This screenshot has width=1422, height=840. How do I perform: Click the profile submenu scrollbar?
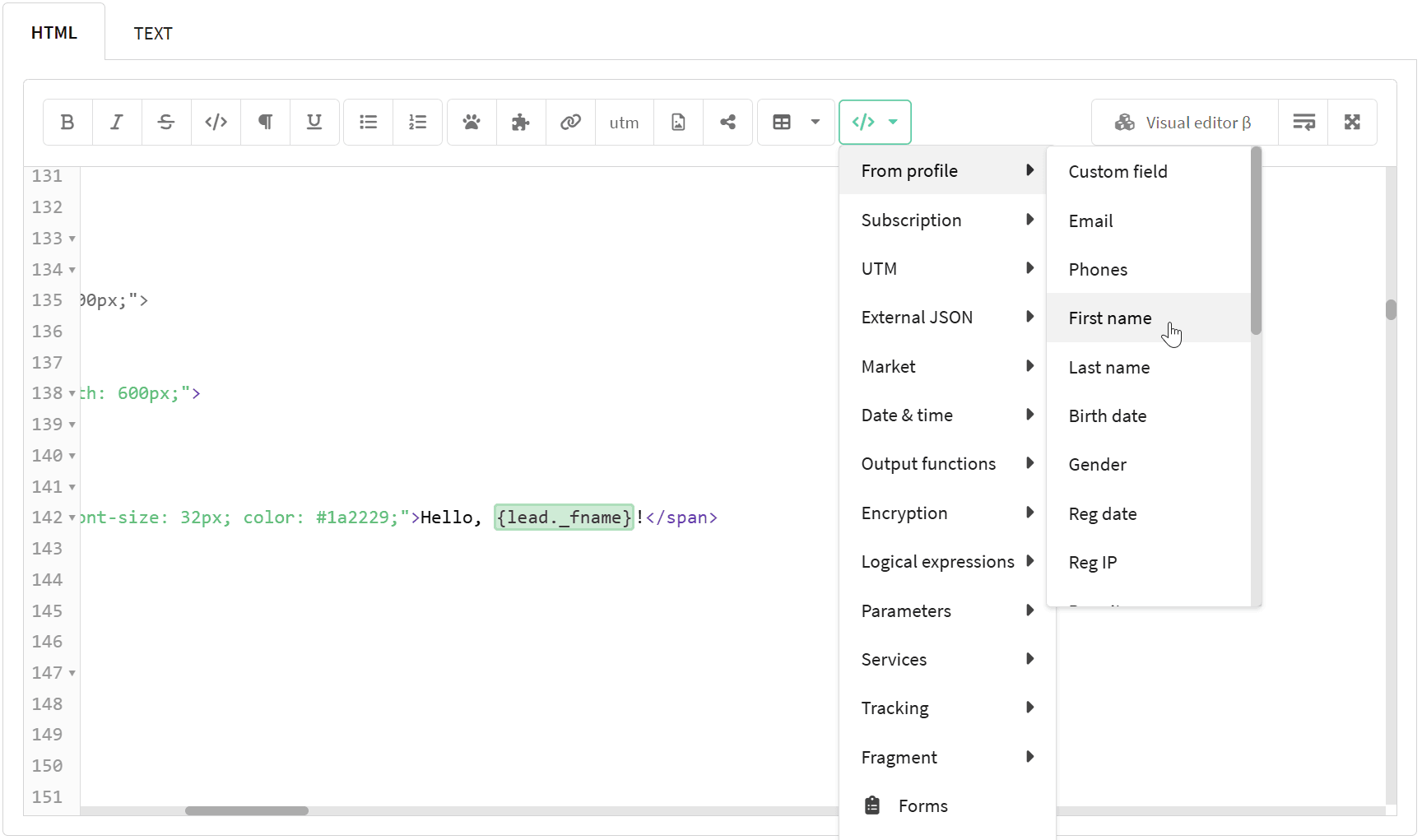click(x=1256, y=241)
